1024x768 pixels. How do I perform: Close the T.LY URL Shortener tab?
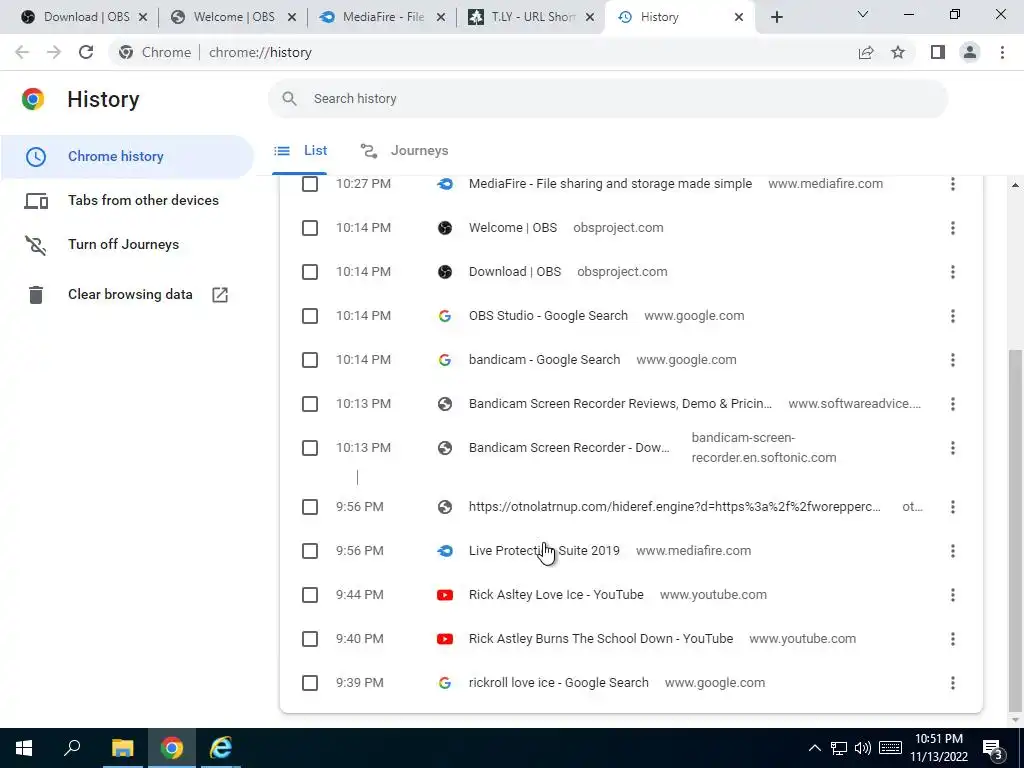590,17
